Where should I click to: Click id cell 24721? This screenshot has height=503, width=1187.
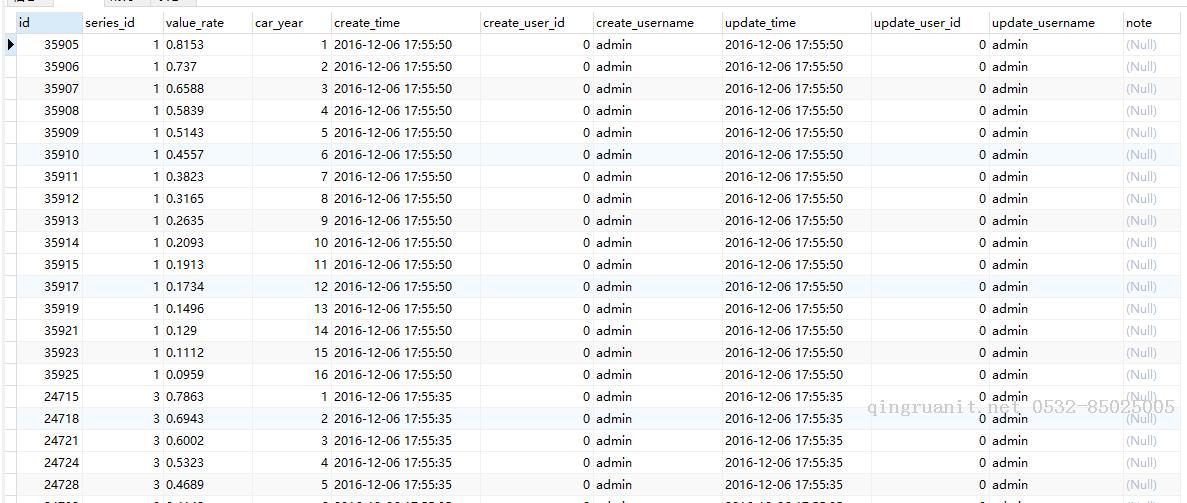pyautogui.click(x=48, y=440)
